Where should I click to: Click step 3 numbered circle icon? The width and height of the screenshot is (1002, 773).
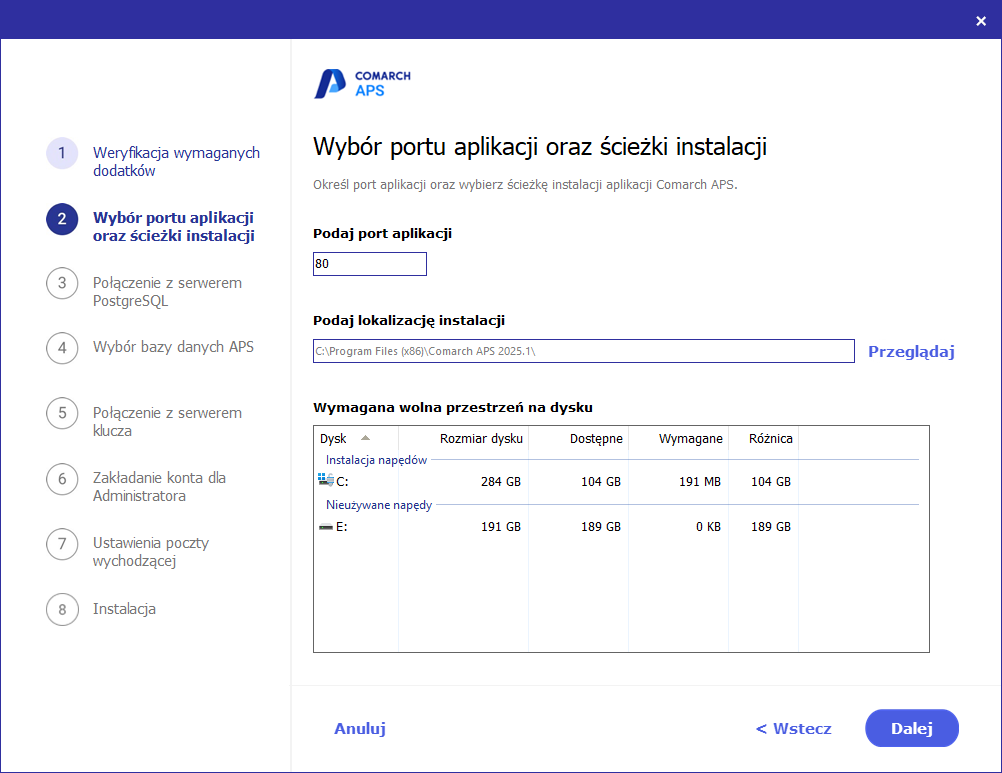61,284
